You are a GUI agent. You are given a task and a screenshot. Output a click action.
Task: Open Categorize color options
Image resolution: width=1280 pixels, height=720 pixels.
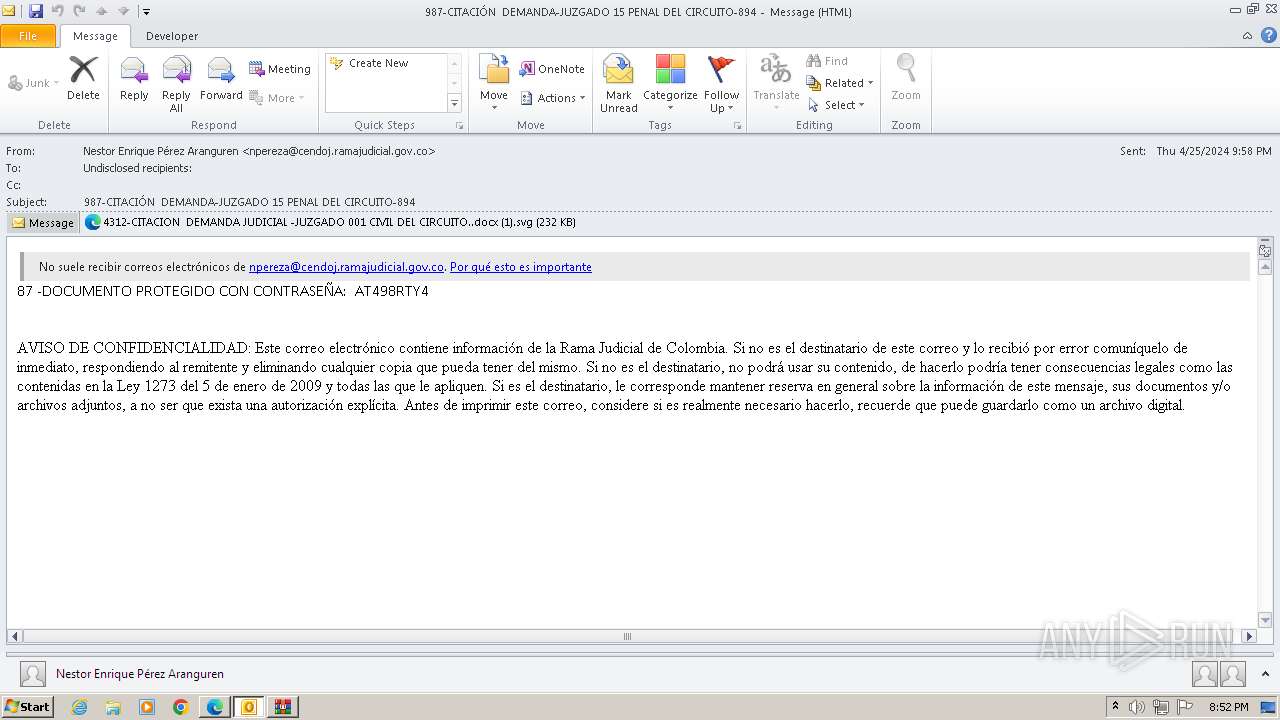(x=670, y=84)
